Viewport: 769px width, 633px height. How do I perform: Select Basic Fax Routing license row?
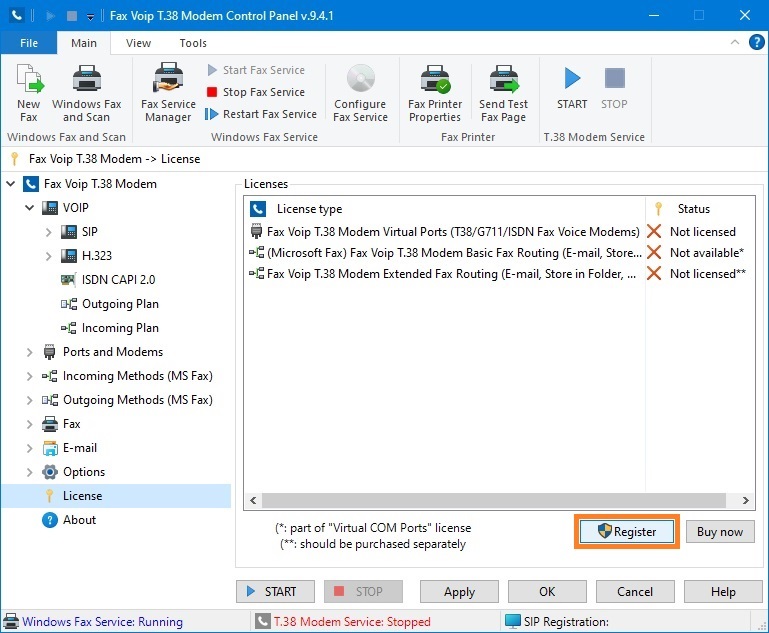click(x=498, y=253)
